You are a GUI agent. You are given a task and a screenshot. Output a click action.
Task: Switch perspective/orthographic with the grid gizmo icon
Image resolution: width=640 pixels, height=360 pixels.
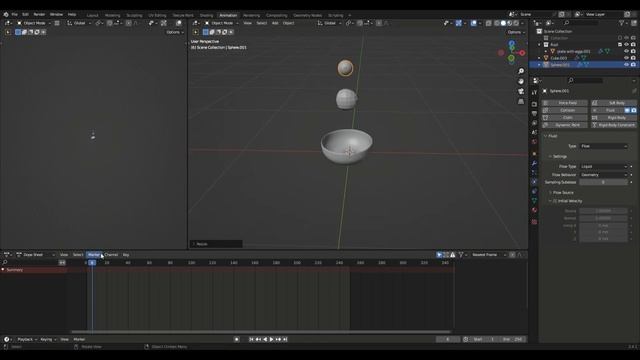[x=521, y=101]
